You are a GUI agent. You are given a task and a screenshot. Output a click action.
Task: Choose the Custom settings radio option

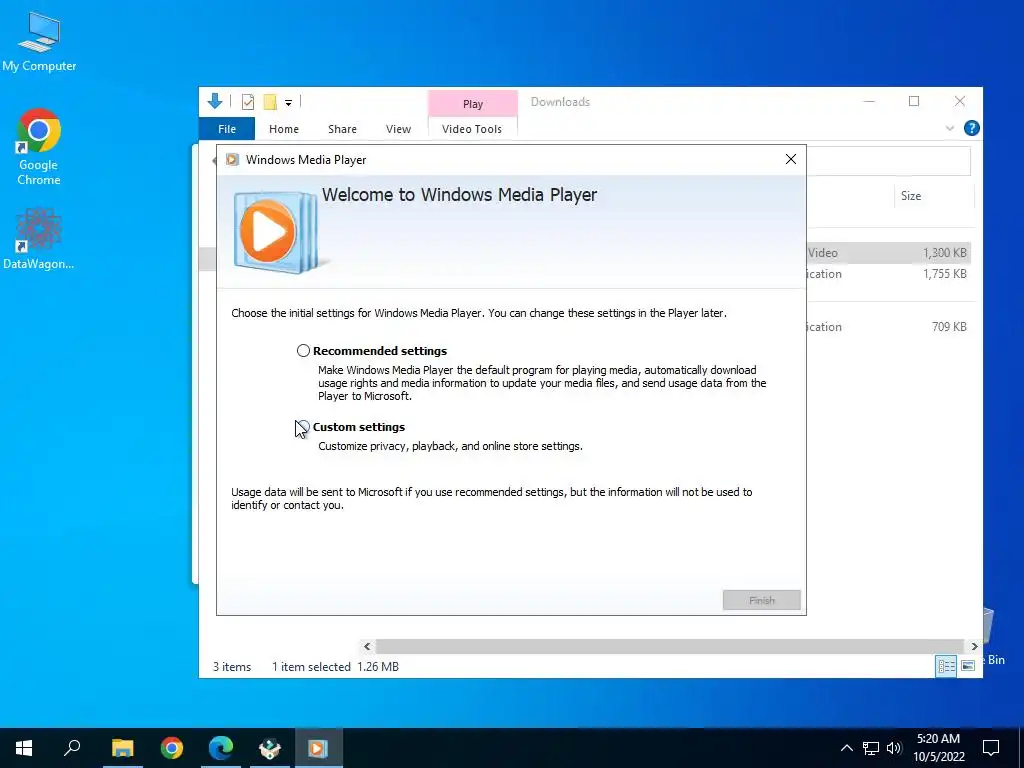303,427
